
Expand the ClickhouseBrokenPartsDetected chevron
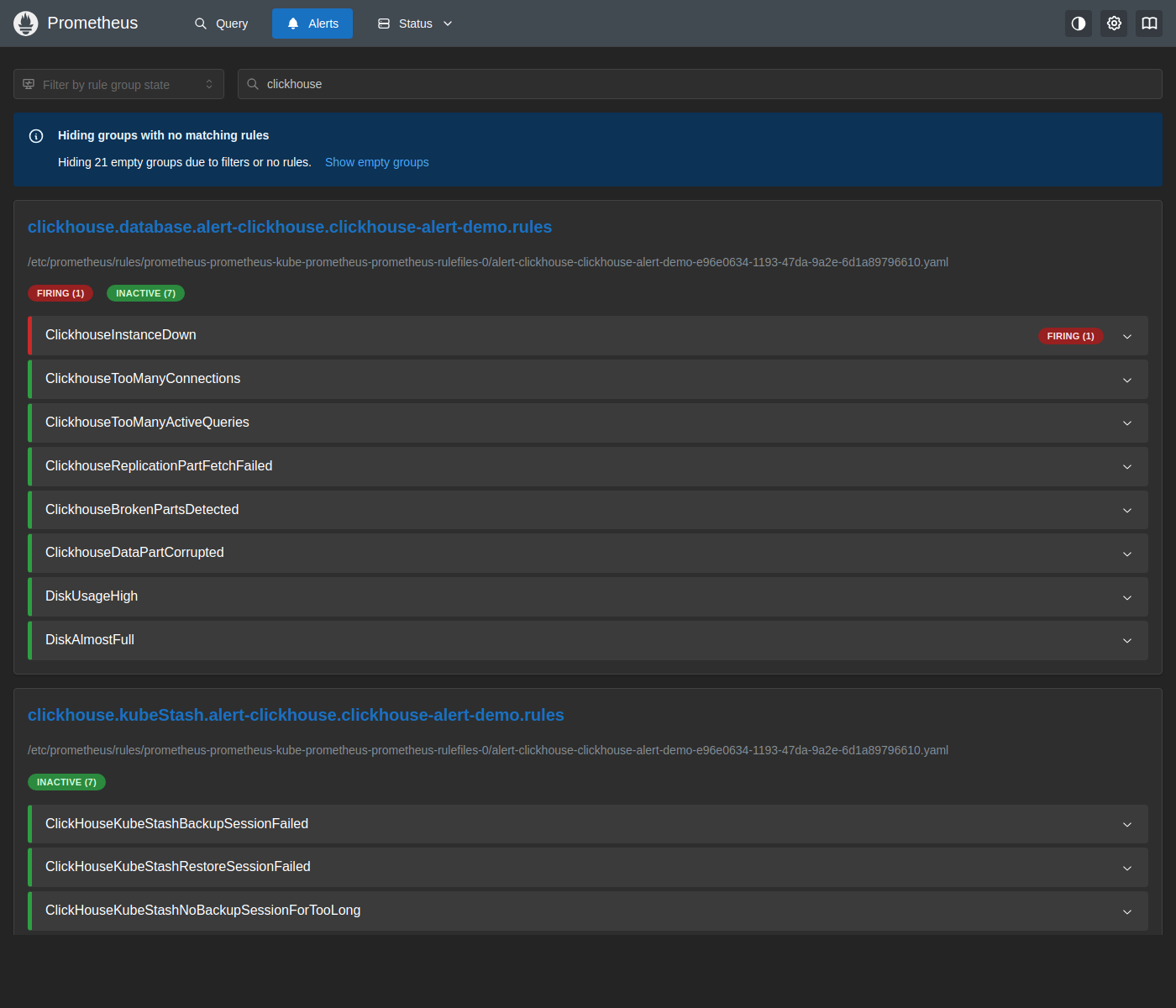(1127, 511)
